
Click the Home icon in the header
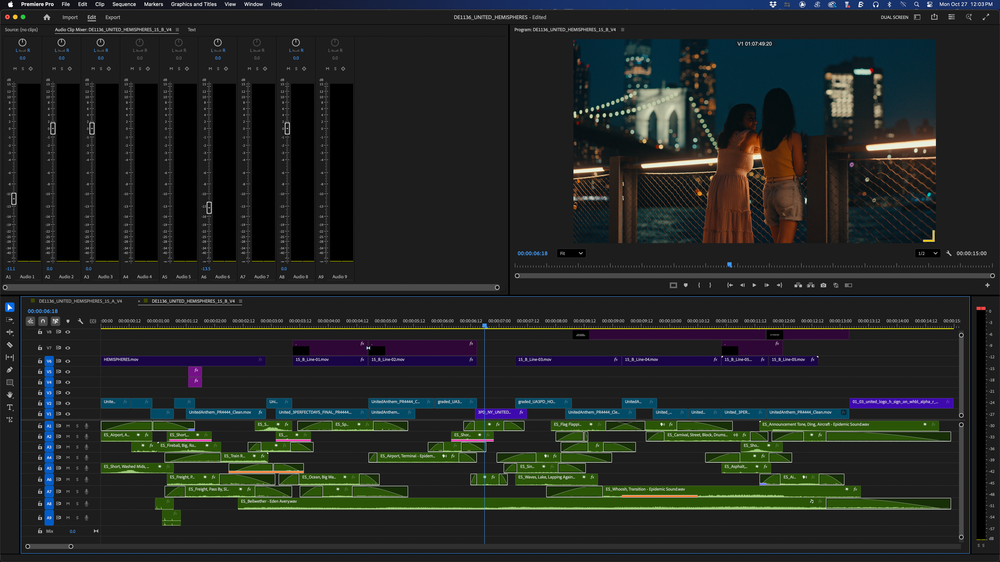pos(47,17)
